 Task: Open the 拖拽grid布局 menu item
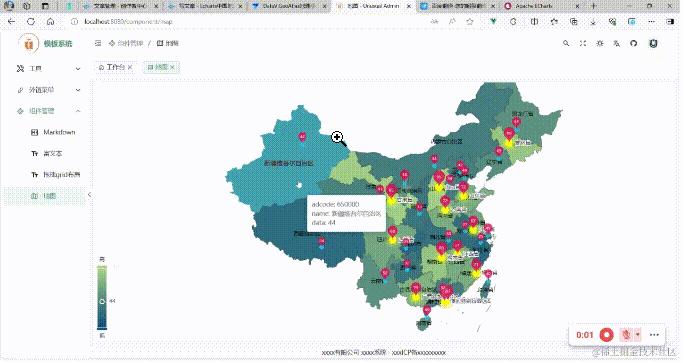pos(45,174)
